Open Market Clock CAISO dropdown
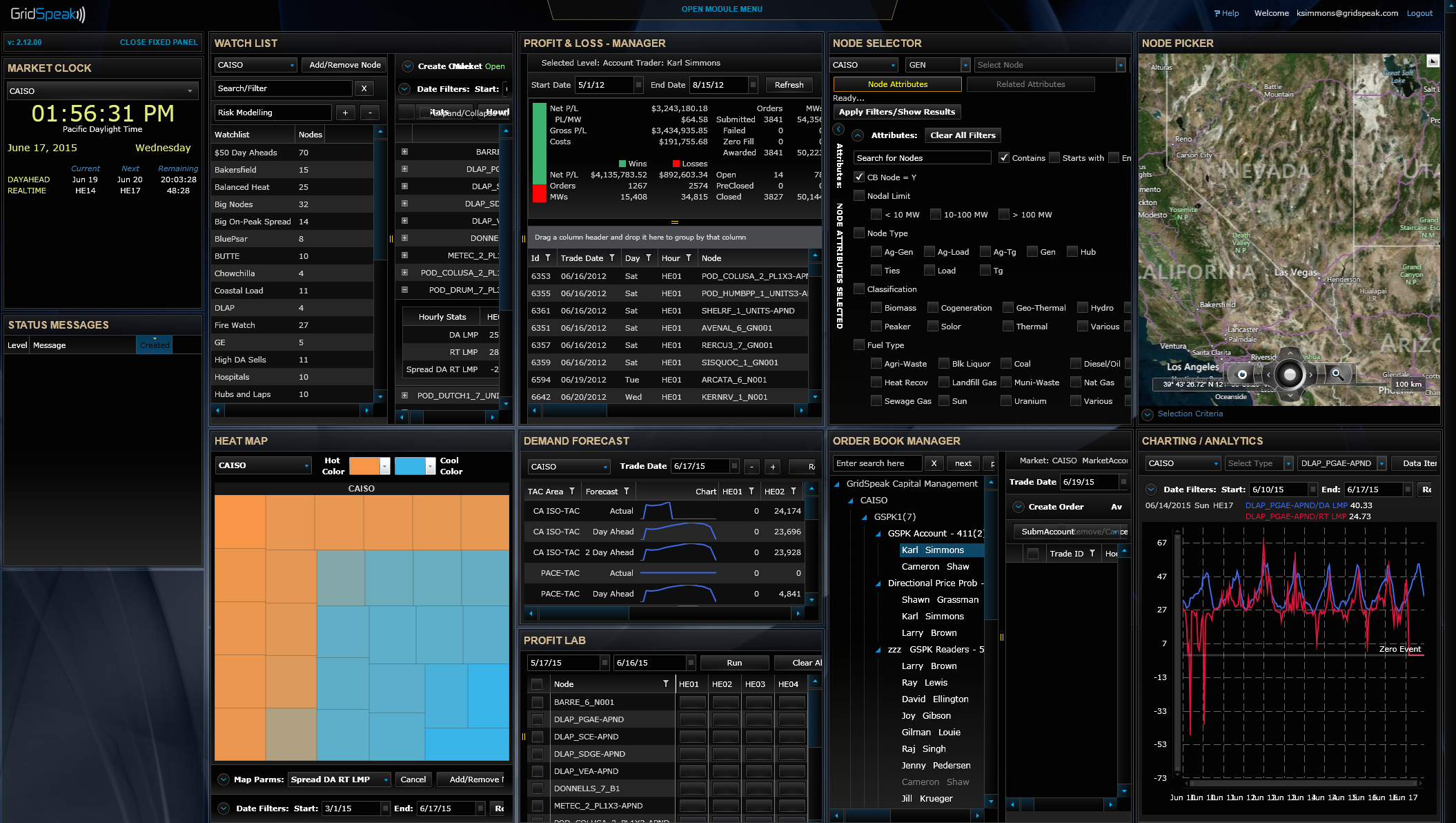The height and width of the screenshot is (823, 1456). pos(190,91)
